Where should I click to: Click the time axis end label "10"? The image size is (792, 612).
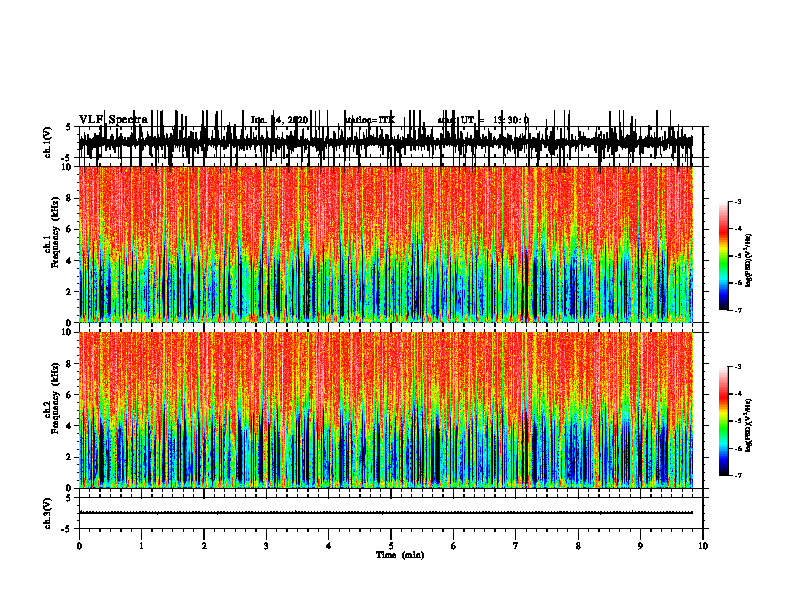pos(703,546)
